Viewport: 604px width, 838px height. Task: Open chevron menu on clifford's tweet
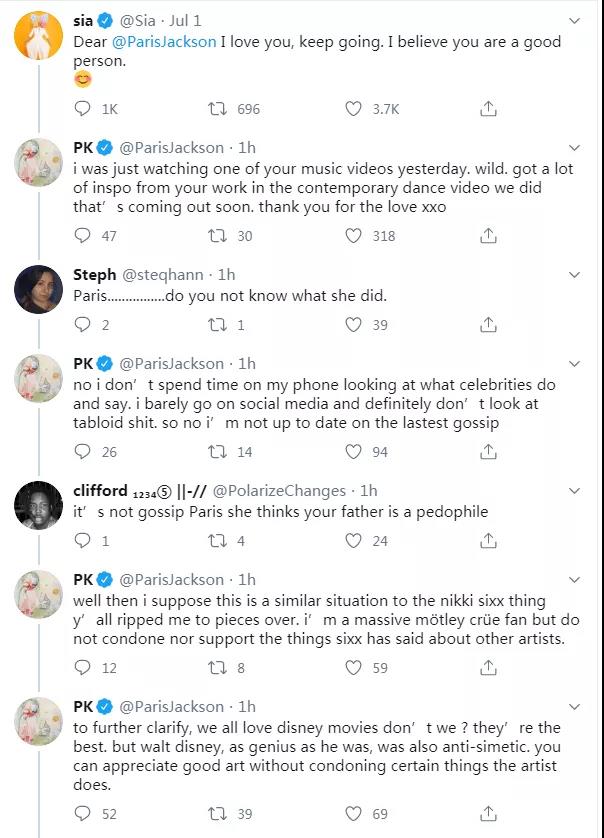(x=573, y=490)
